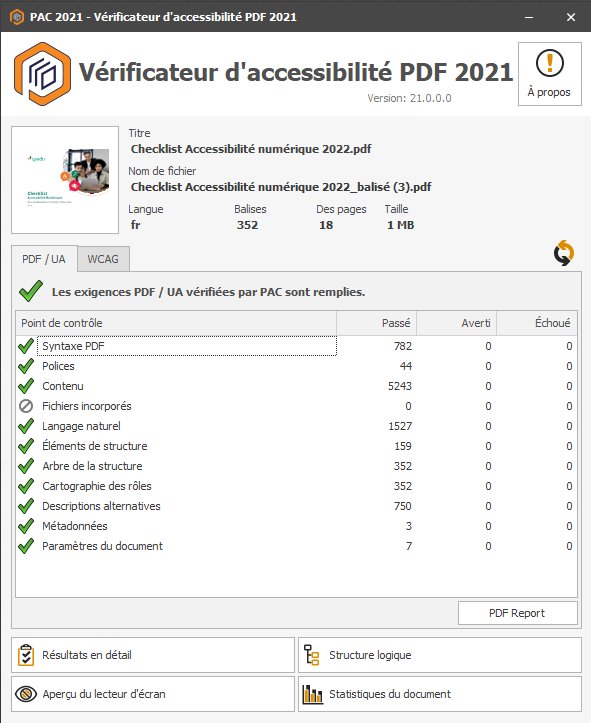This screenshot has width=591, height=723.
Task: Click the Résultats en détail clipboard icon
Action: pos(26,655)
